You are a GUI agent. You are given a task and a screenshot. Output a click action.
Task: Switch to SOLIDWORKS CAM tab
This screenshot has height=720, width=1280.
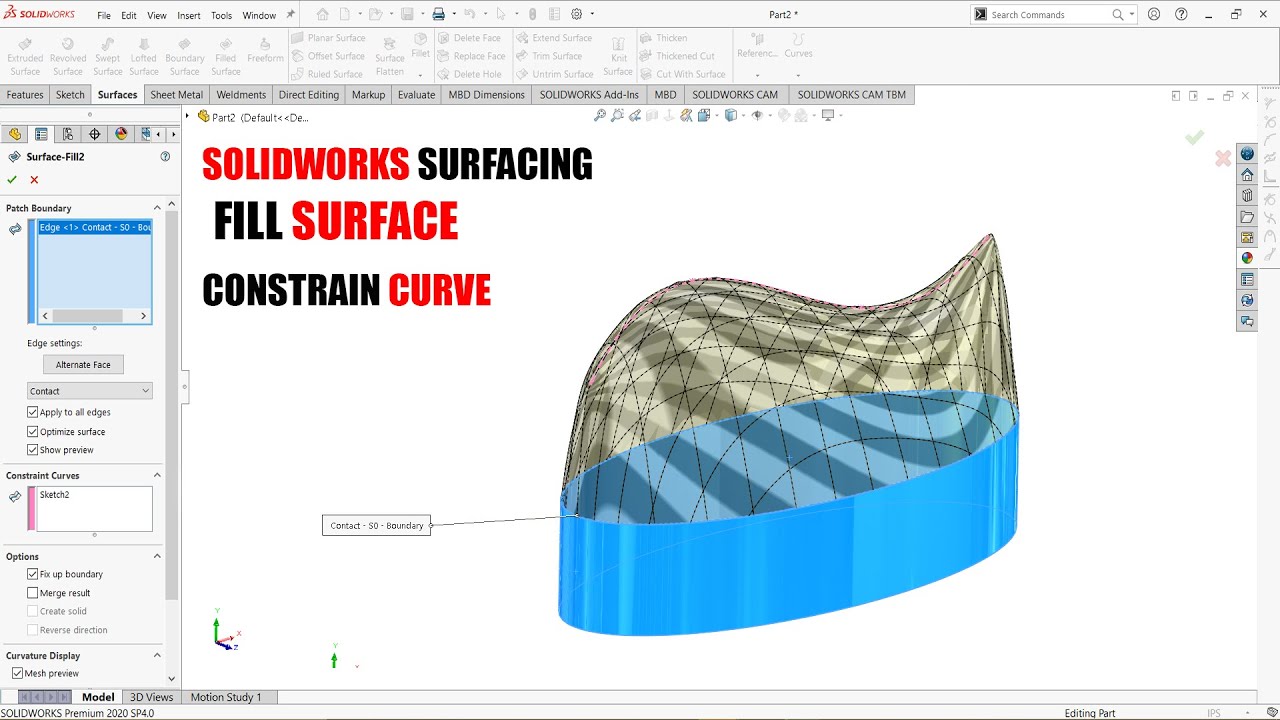[x=735, y=95]
